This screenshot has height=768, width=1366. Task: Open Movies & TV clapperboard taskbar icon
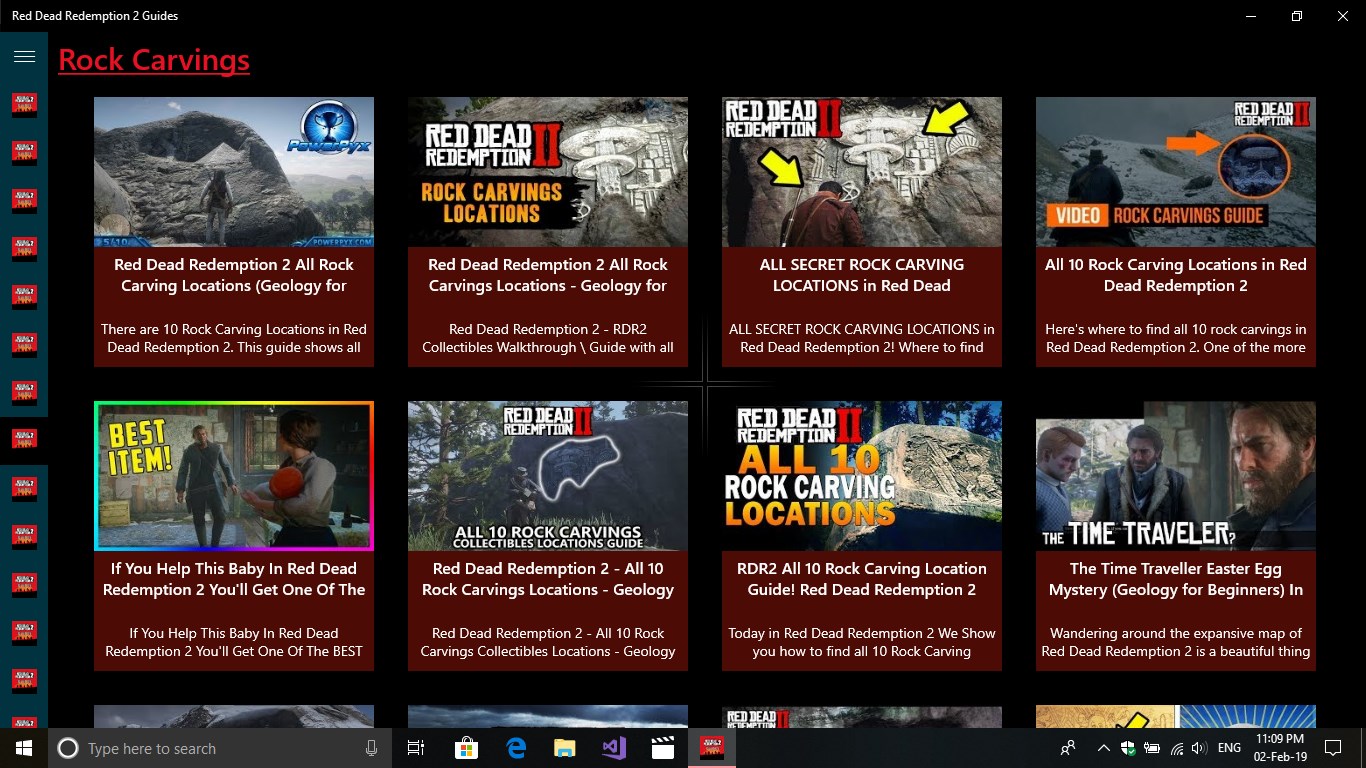662,748
